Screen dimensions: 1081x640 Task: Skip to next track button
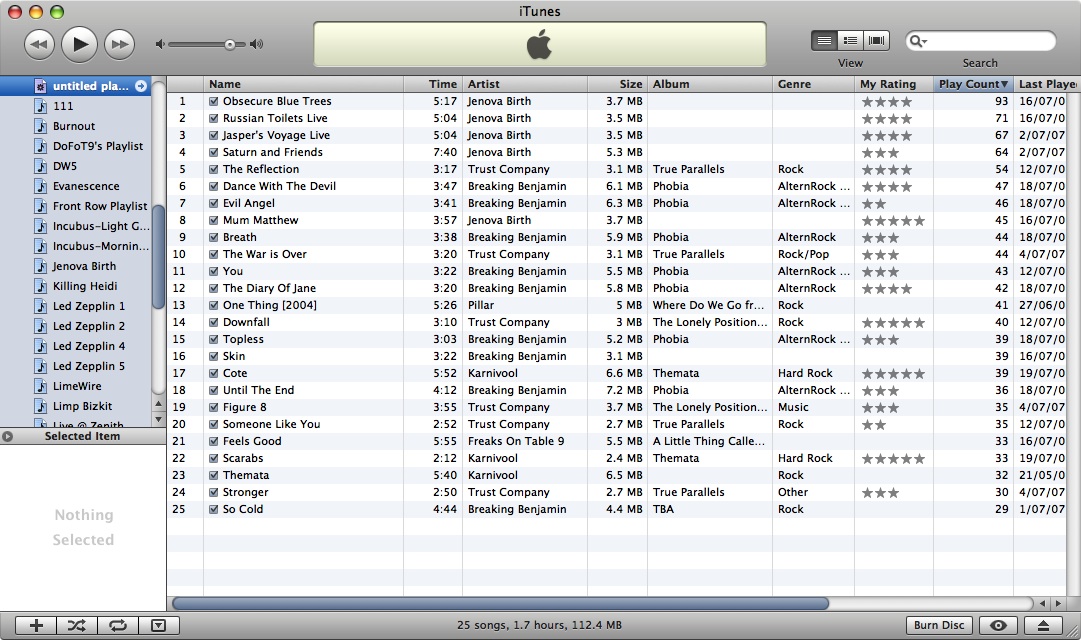tap(119, 44)
